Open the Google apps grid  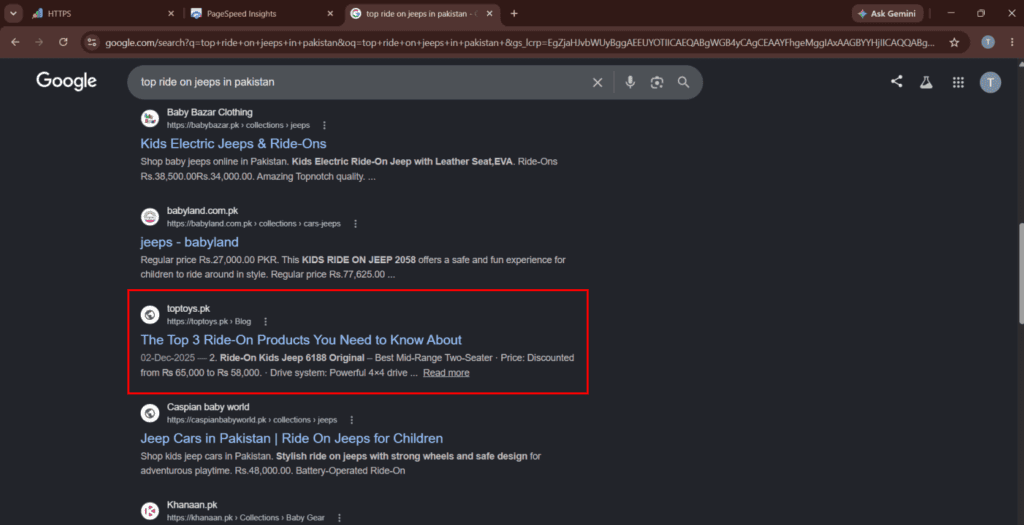point(958,82)
